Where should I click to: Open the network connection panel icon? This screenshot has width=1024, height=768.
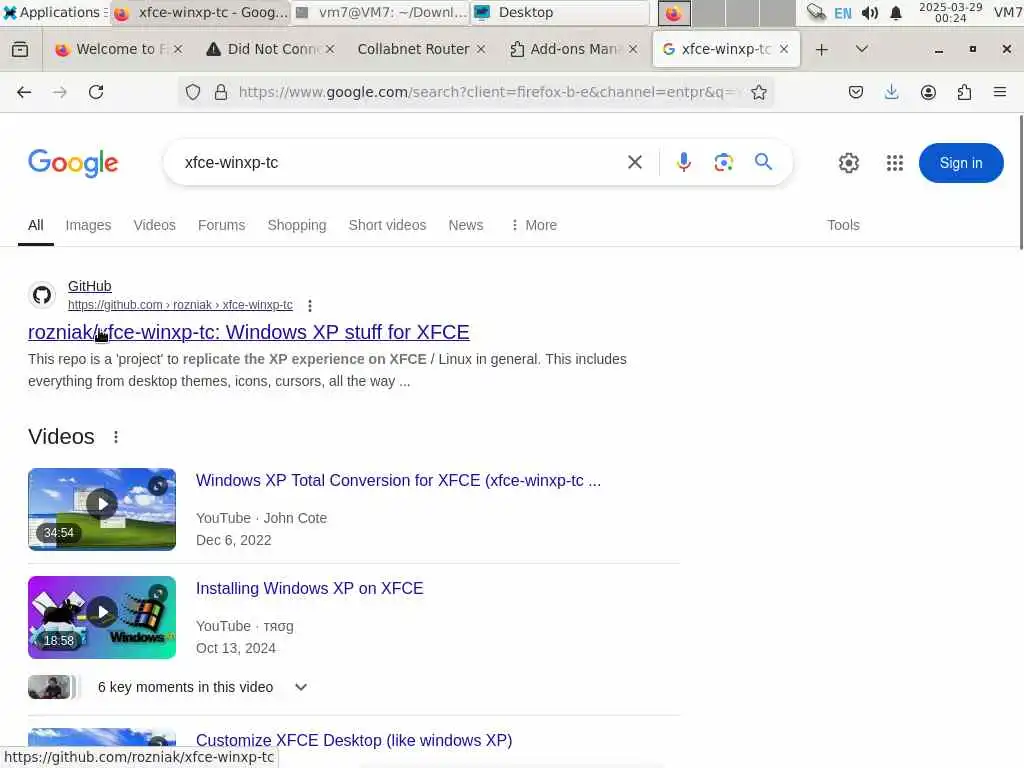[x=816, y=12]
